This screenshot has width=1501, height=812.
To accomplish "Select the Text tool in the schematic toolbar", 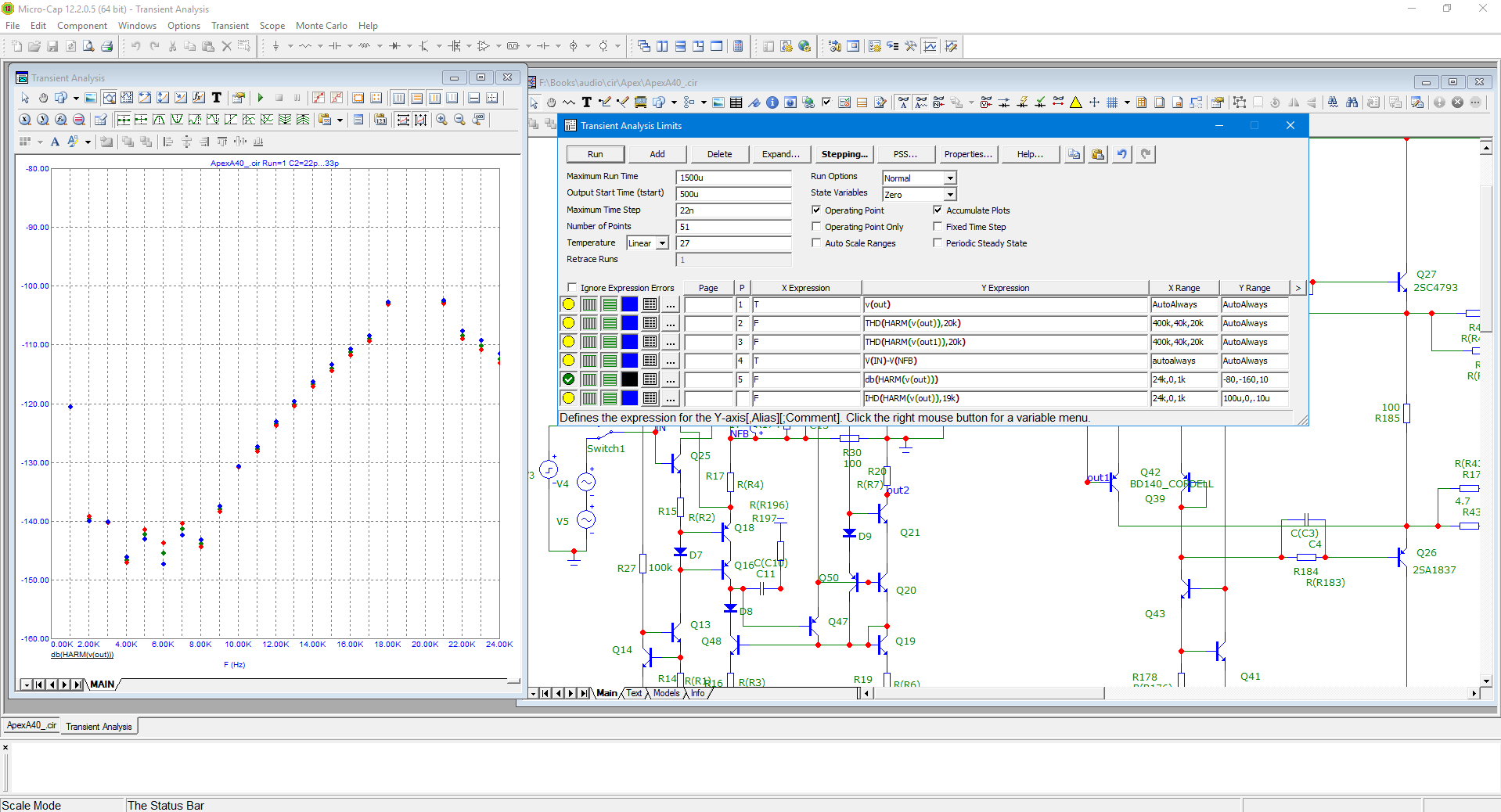I will tap(586, 102).
